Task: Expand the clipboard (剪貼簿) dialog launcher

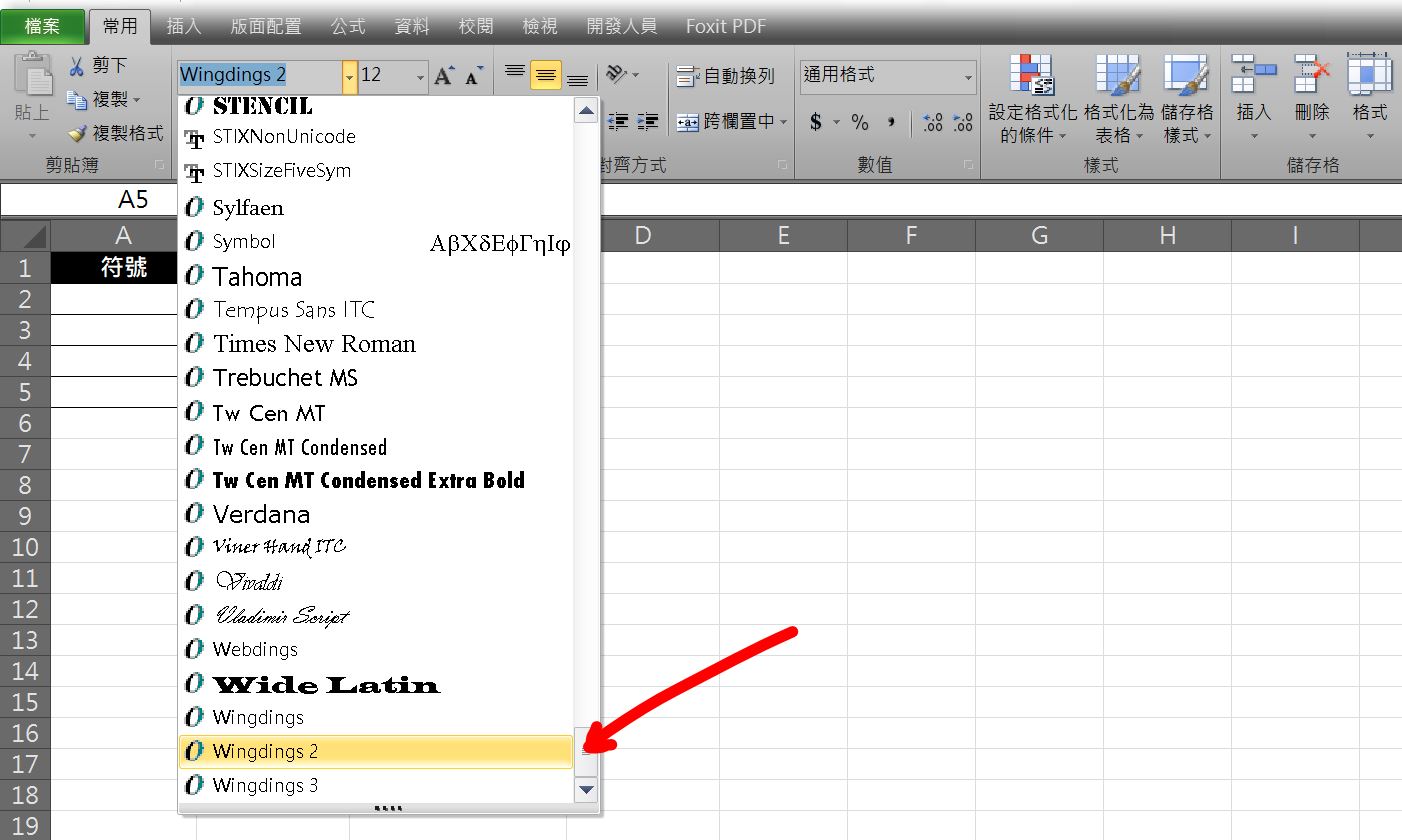Action: 158,164
